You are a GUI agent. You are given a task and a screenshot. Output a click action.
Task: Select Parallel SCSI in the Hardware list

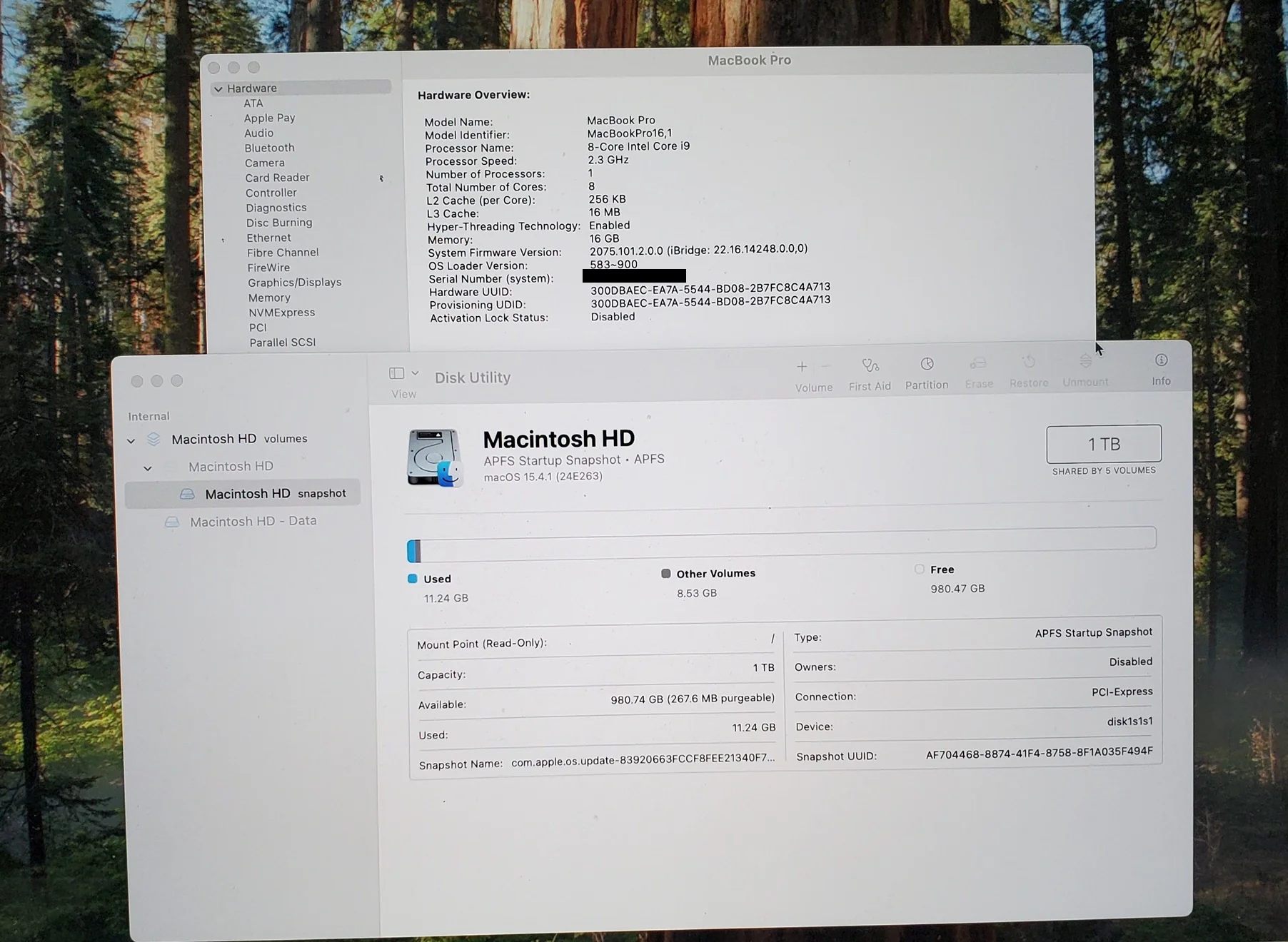click(x=282, y=343)
